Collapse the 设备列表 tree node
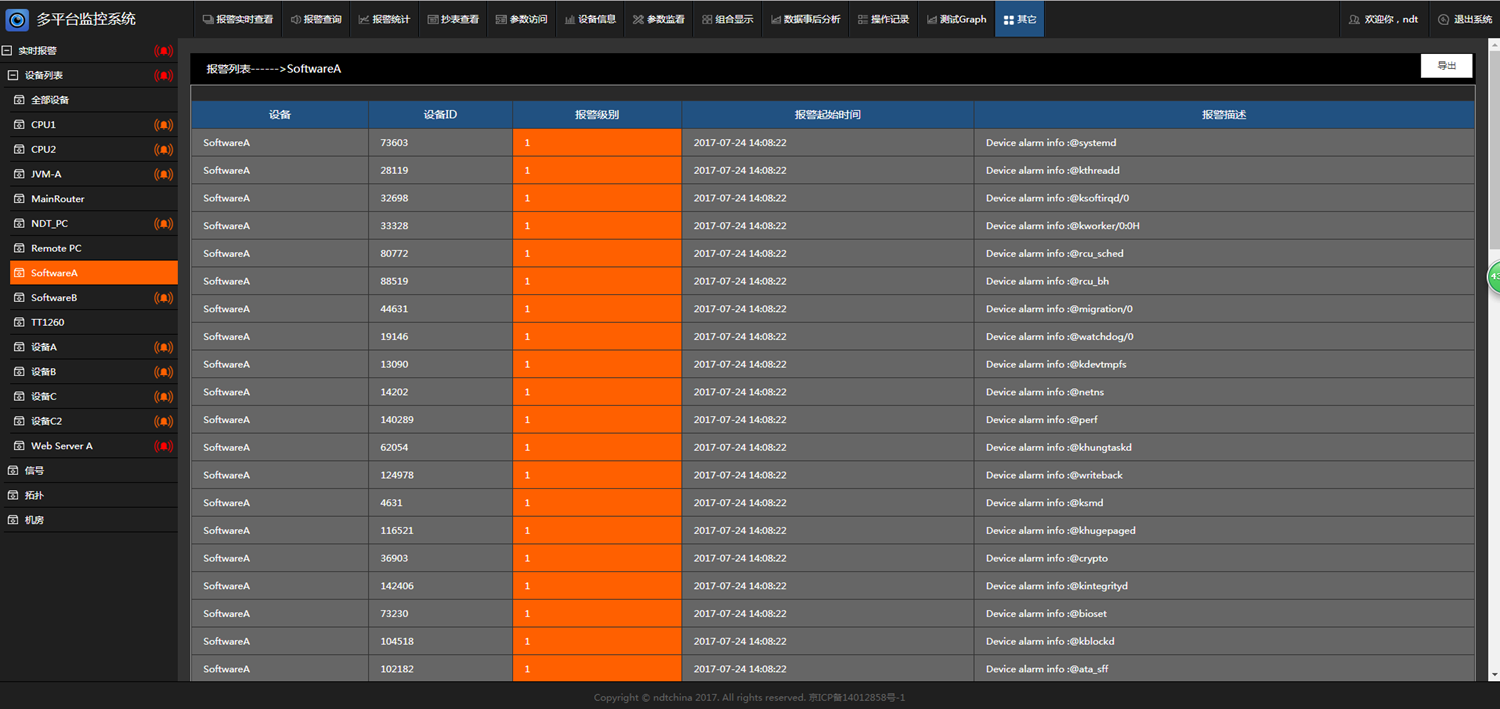This screenshot has width=1500, height=709. pyautogui.click(x=13, y=75)
